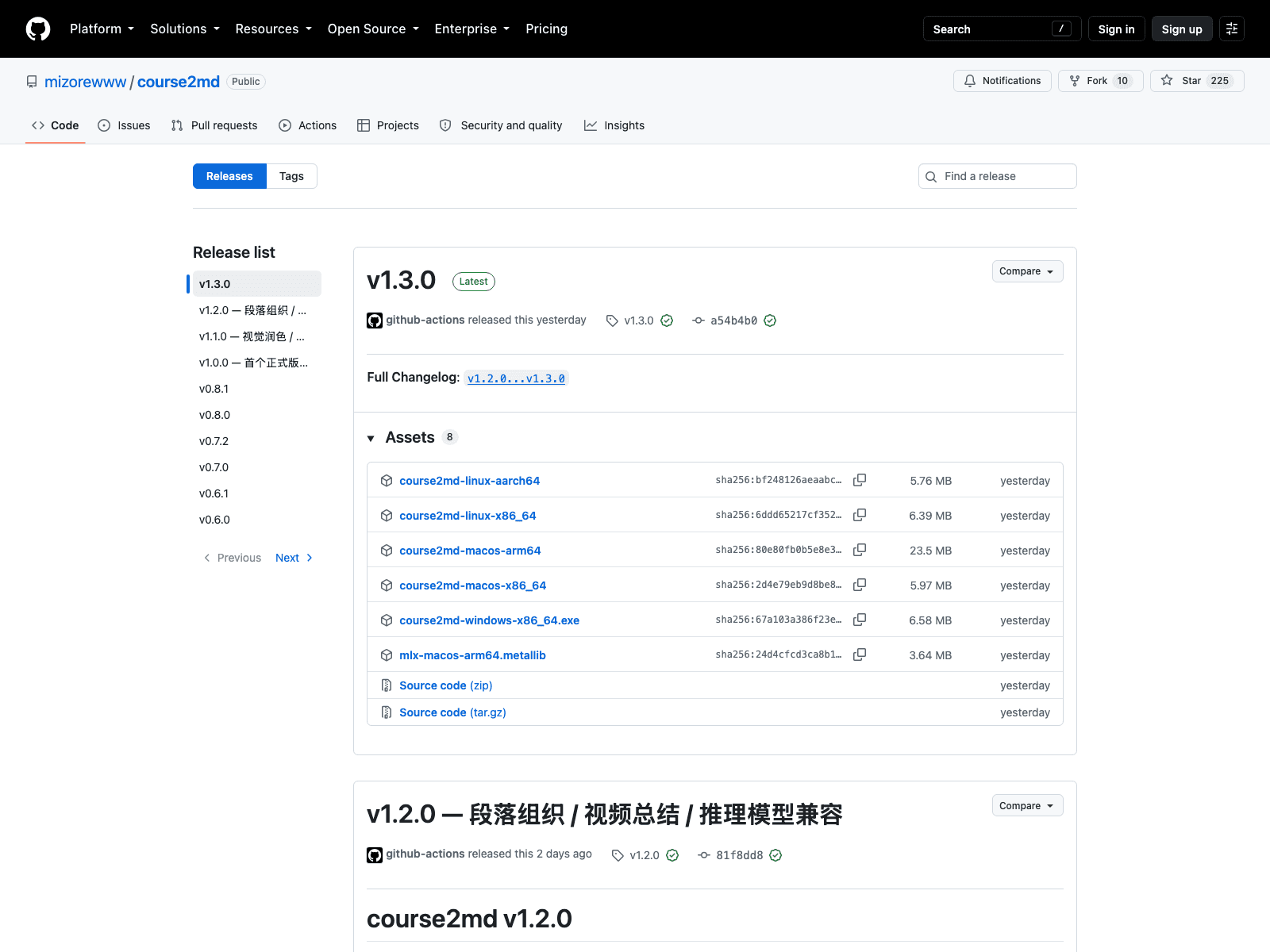1270x952 pixels.
Task: Click the verified check next to tag v1.3.0
Action: click(667, 321)
